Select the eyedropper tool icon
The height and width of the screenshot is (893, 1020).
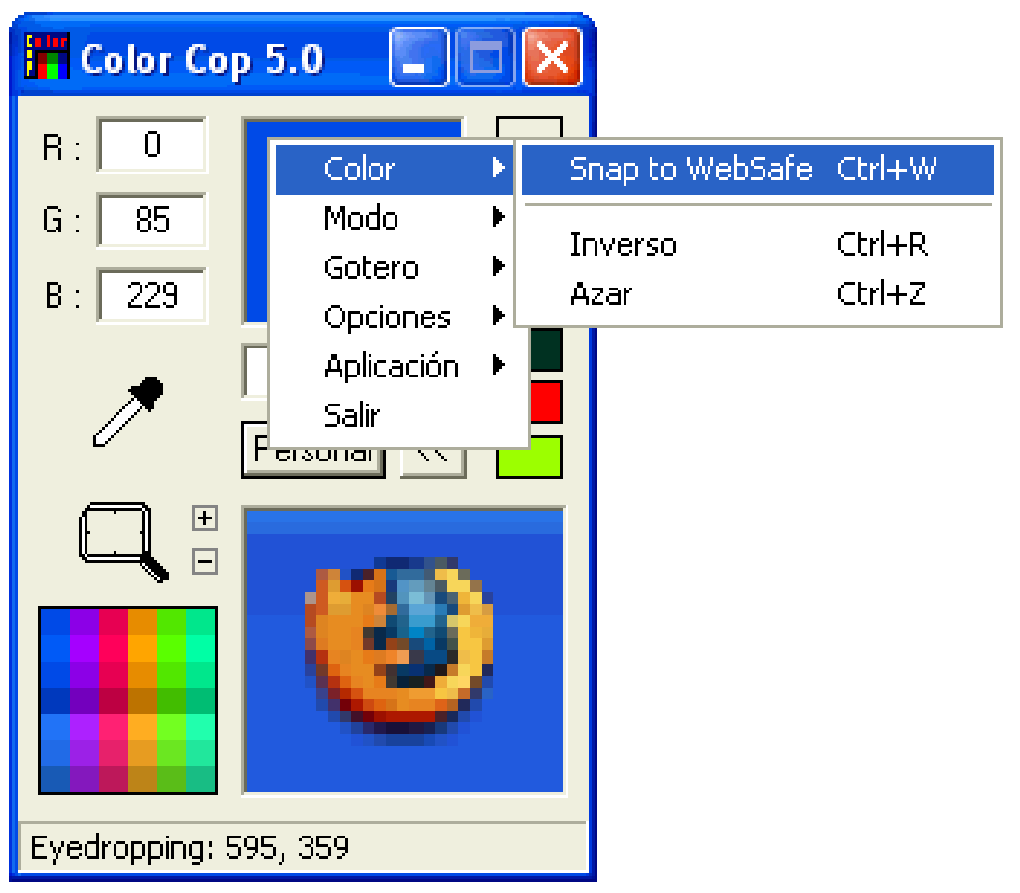pyautogui.click(x=128, y=412)
